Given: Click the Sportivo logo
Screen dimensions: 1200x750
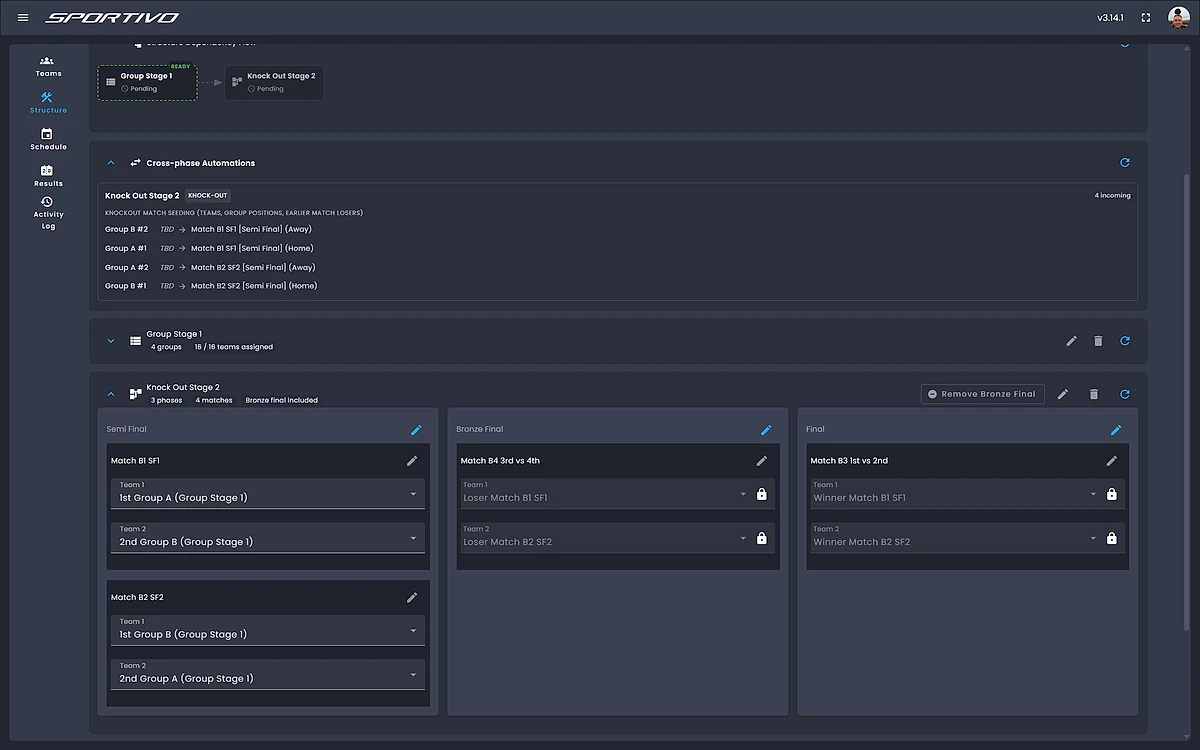Looking at the screenshot, I should [112, 17].
